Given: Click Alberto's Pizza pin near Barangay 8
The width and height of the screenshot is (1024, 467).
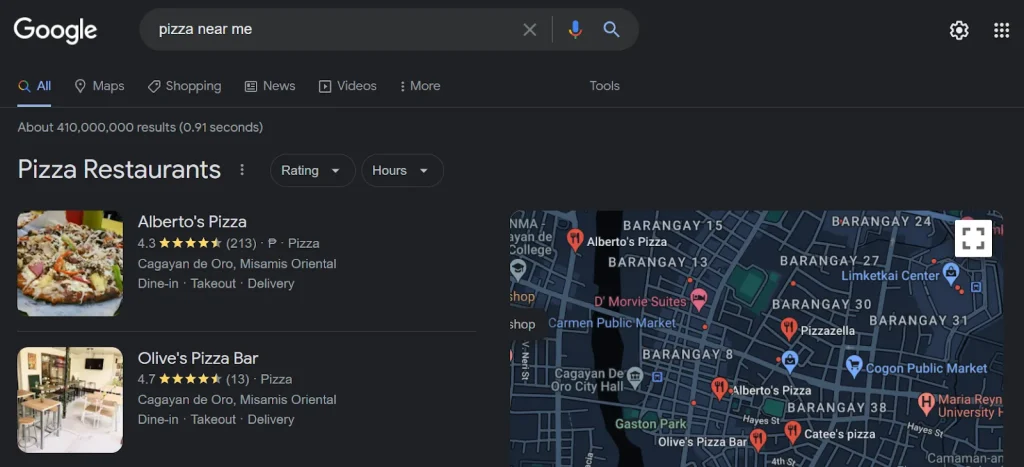Looking at the screenshot, I should tap(720, 389).
